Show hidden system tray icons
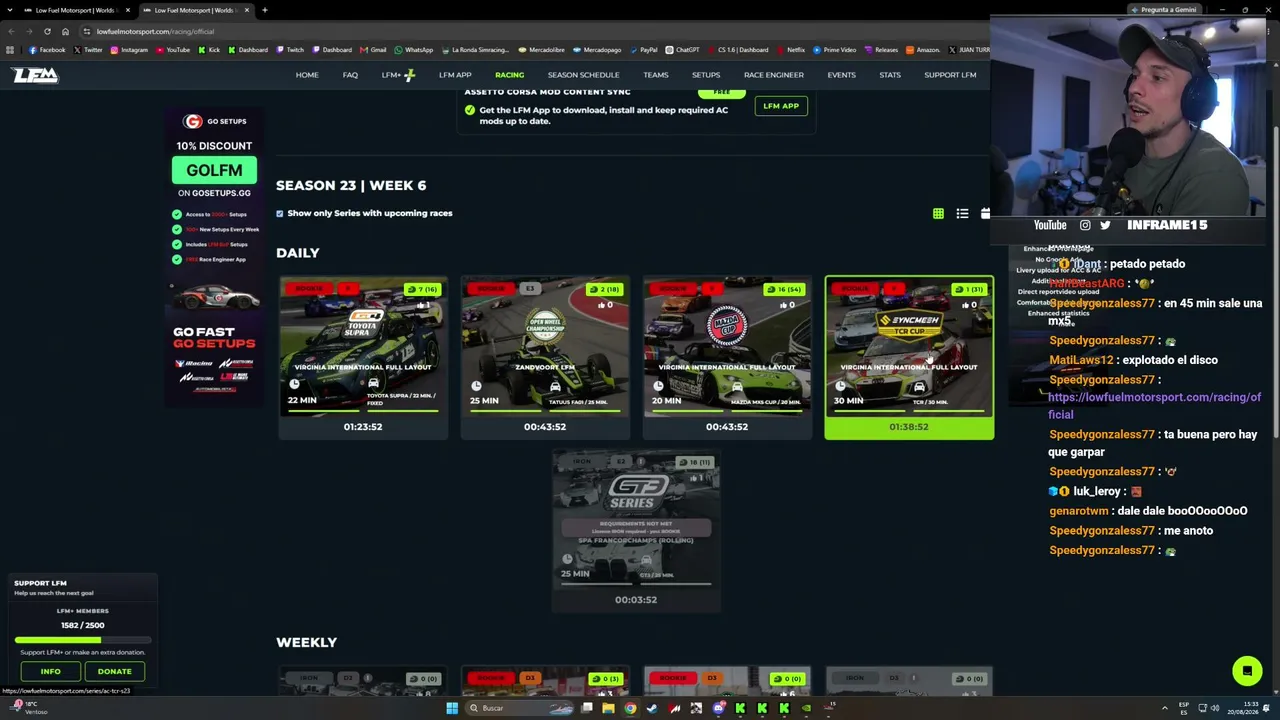Image resolution: width=1280 pixels, height=720 pixels. click(1165, 708)
